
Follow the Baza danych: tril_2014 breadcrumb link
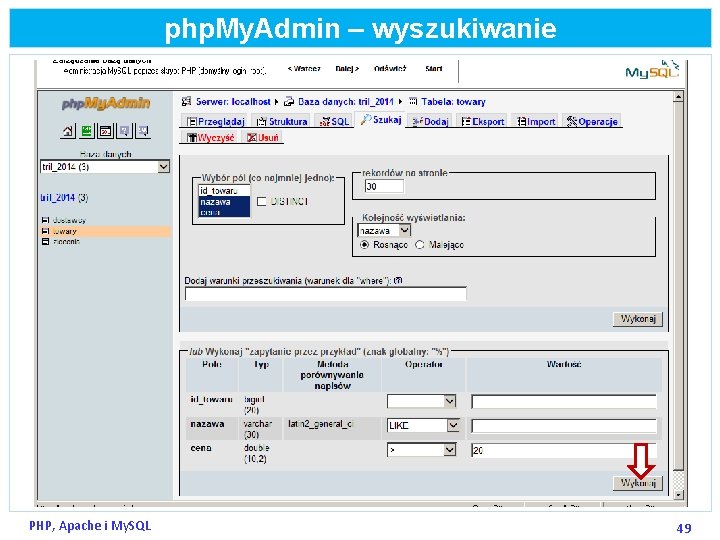pyautogui.click(x=346, y=101)
